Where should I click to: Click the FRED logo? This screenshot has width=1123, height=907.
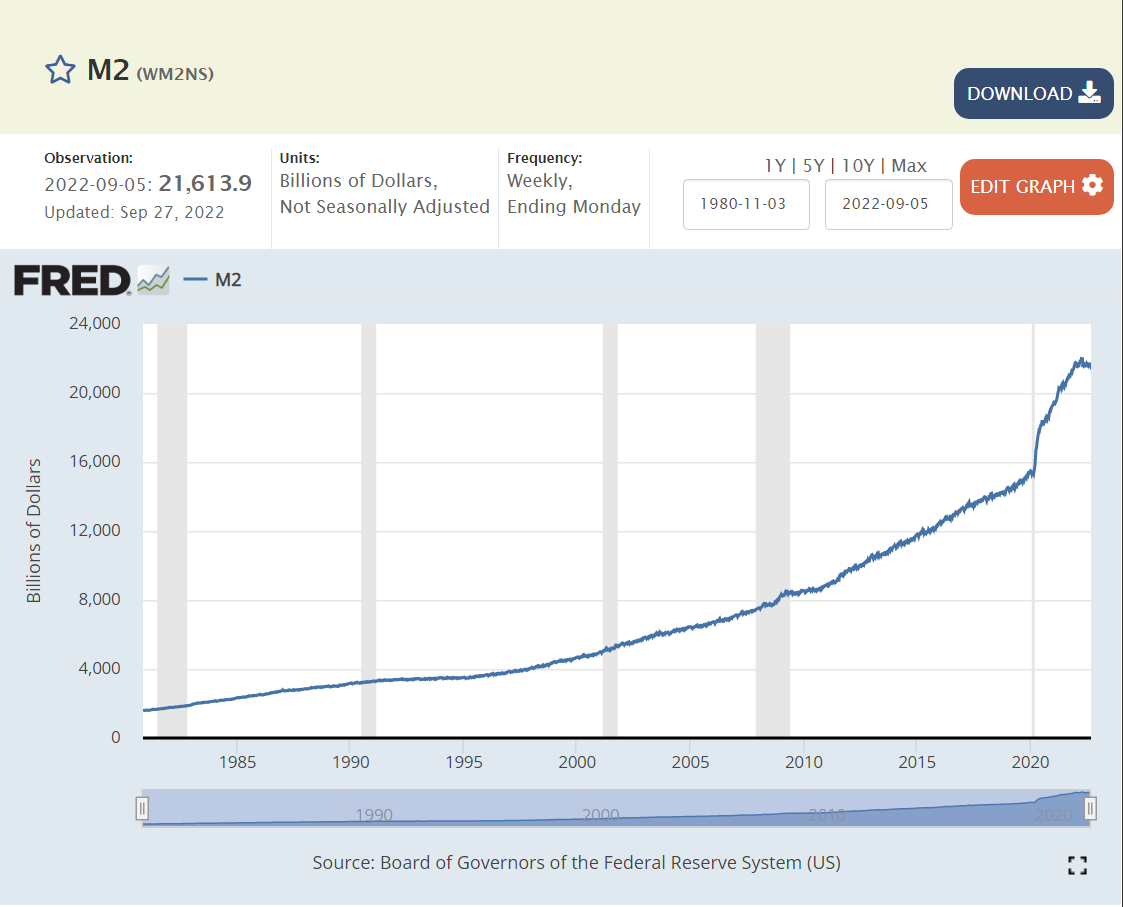[x=72, y=281]
